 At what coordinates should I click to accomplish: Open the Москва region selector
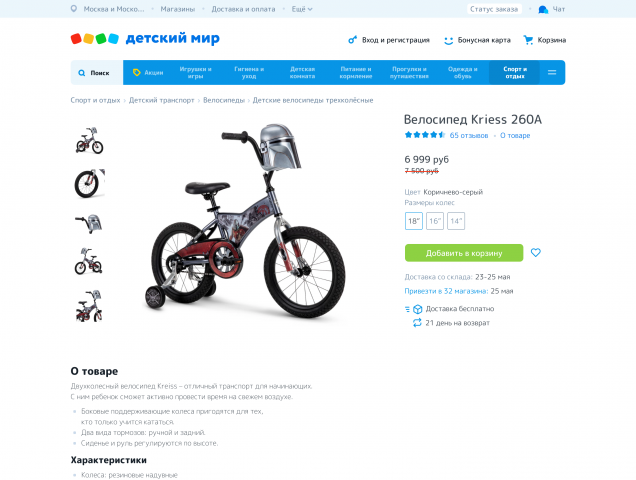(x=114, y=9)
